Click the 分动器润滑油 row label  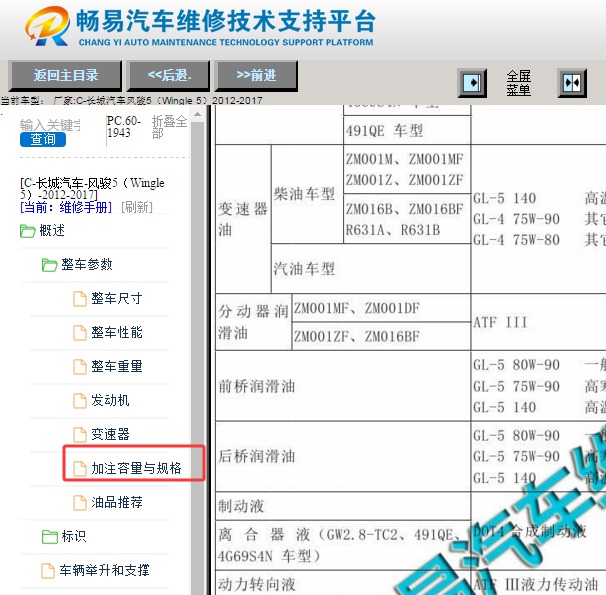click(x=253, y=322)
